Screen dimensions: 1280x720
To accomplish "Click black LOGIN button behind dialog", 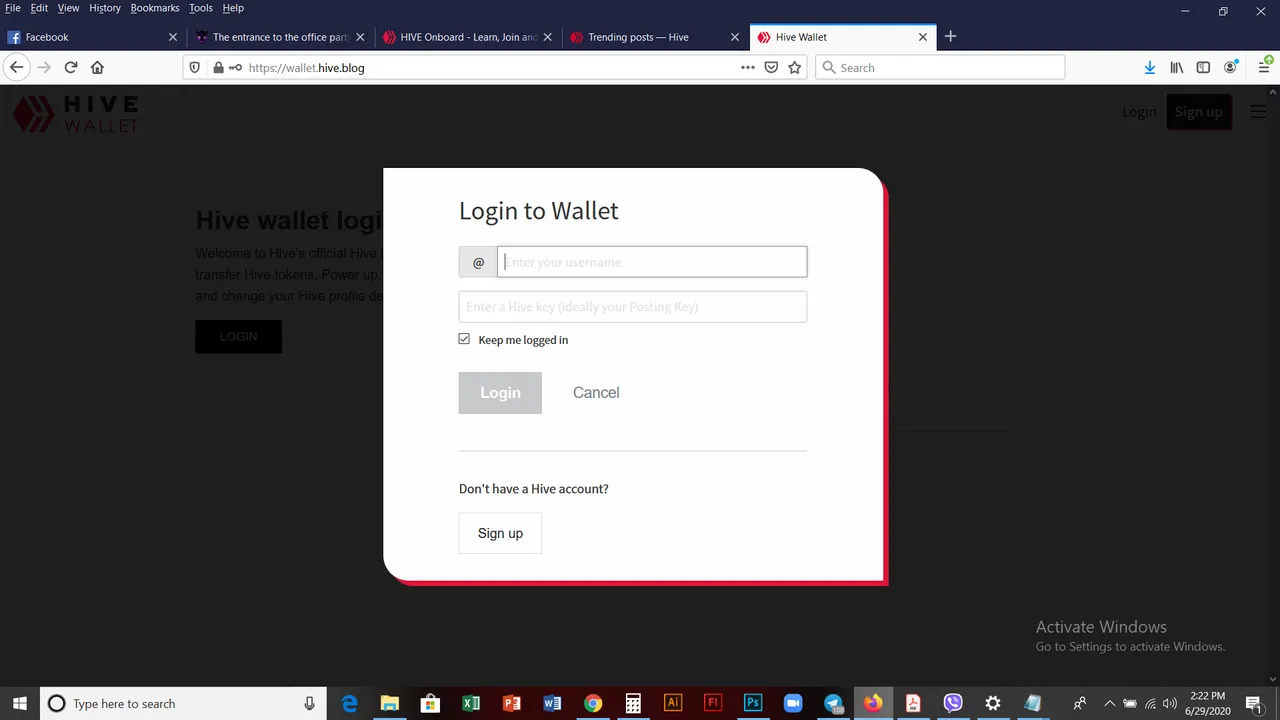I will coord(238,336).
